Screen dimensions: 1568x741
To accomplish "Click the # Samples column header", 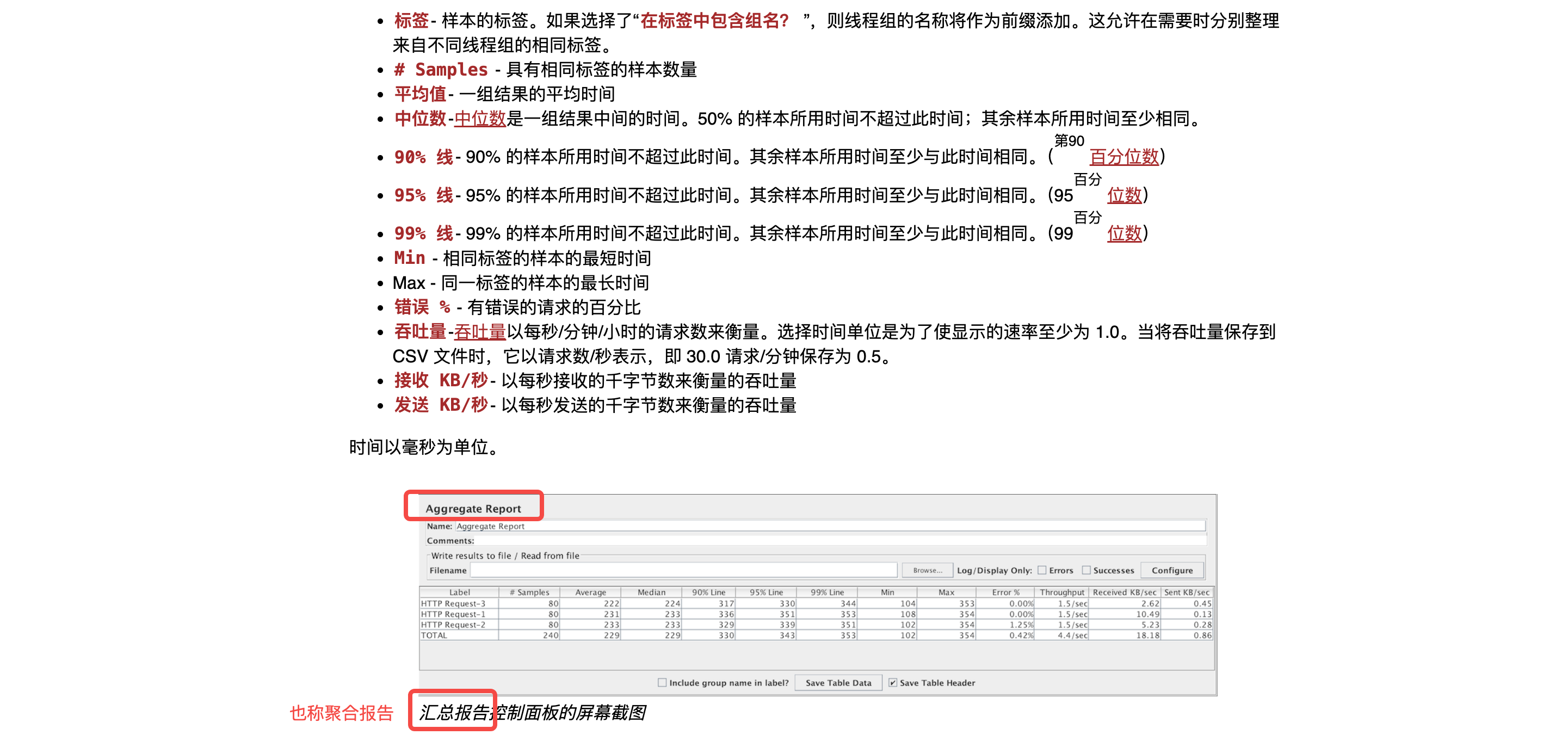I will tap(529, 592).
